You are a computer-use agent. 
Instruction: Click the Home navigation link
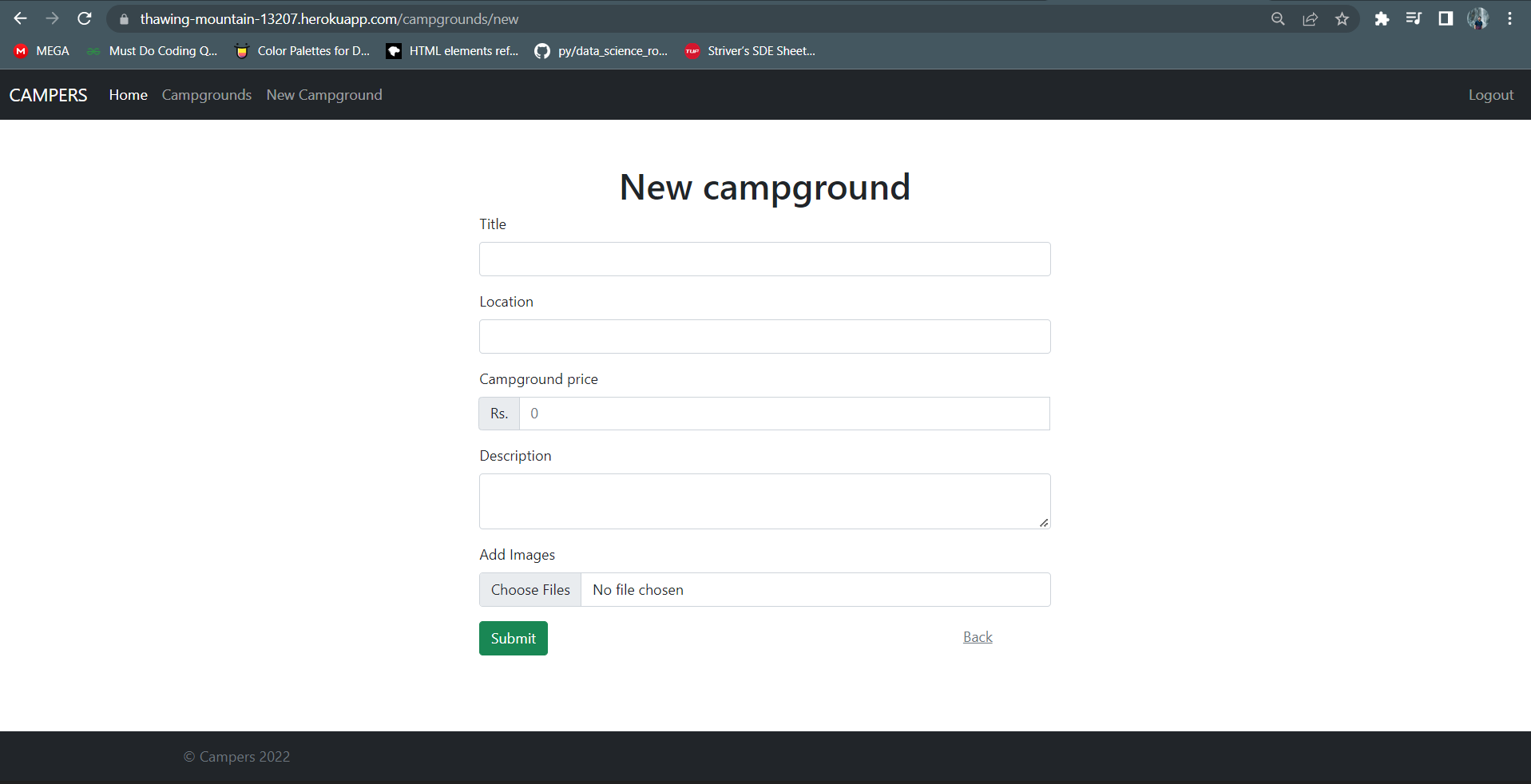[128, 94]
